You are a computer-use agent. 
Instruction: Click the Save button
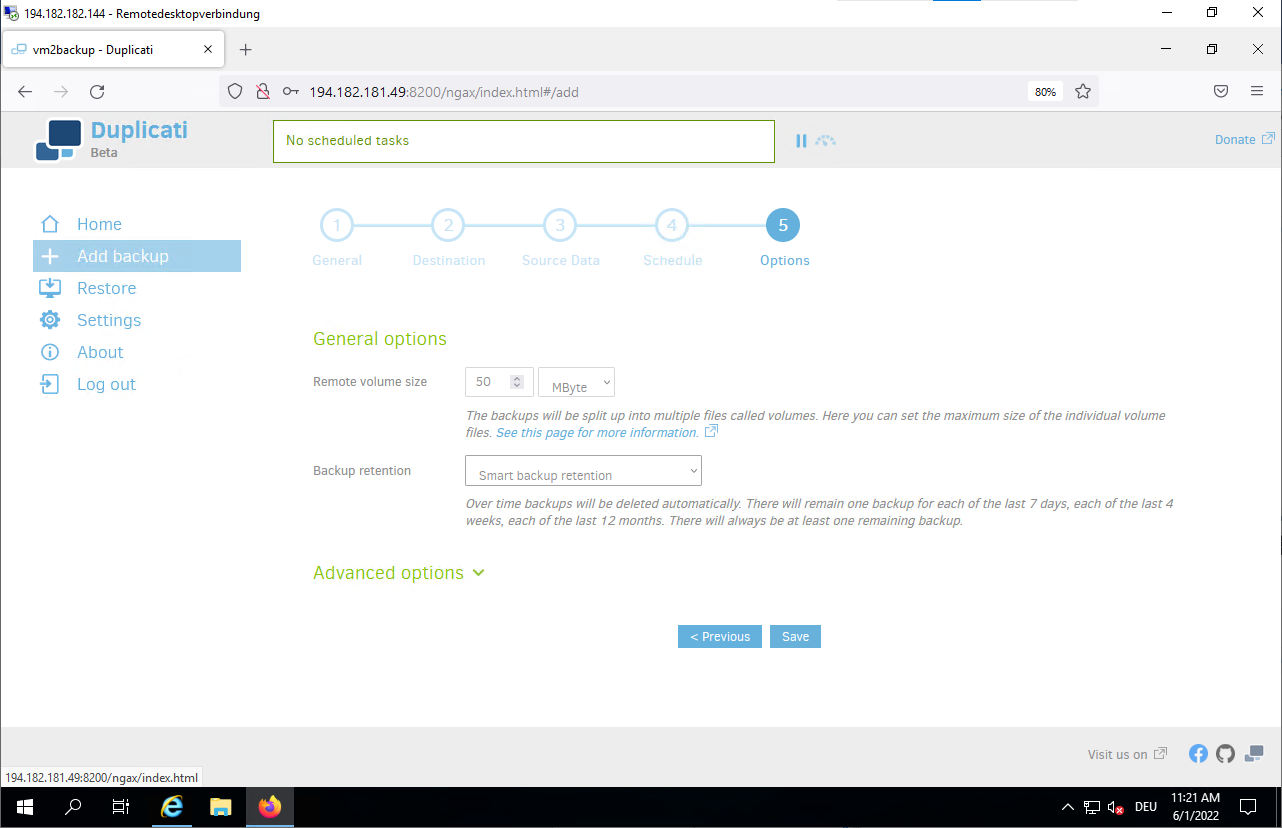796,637
